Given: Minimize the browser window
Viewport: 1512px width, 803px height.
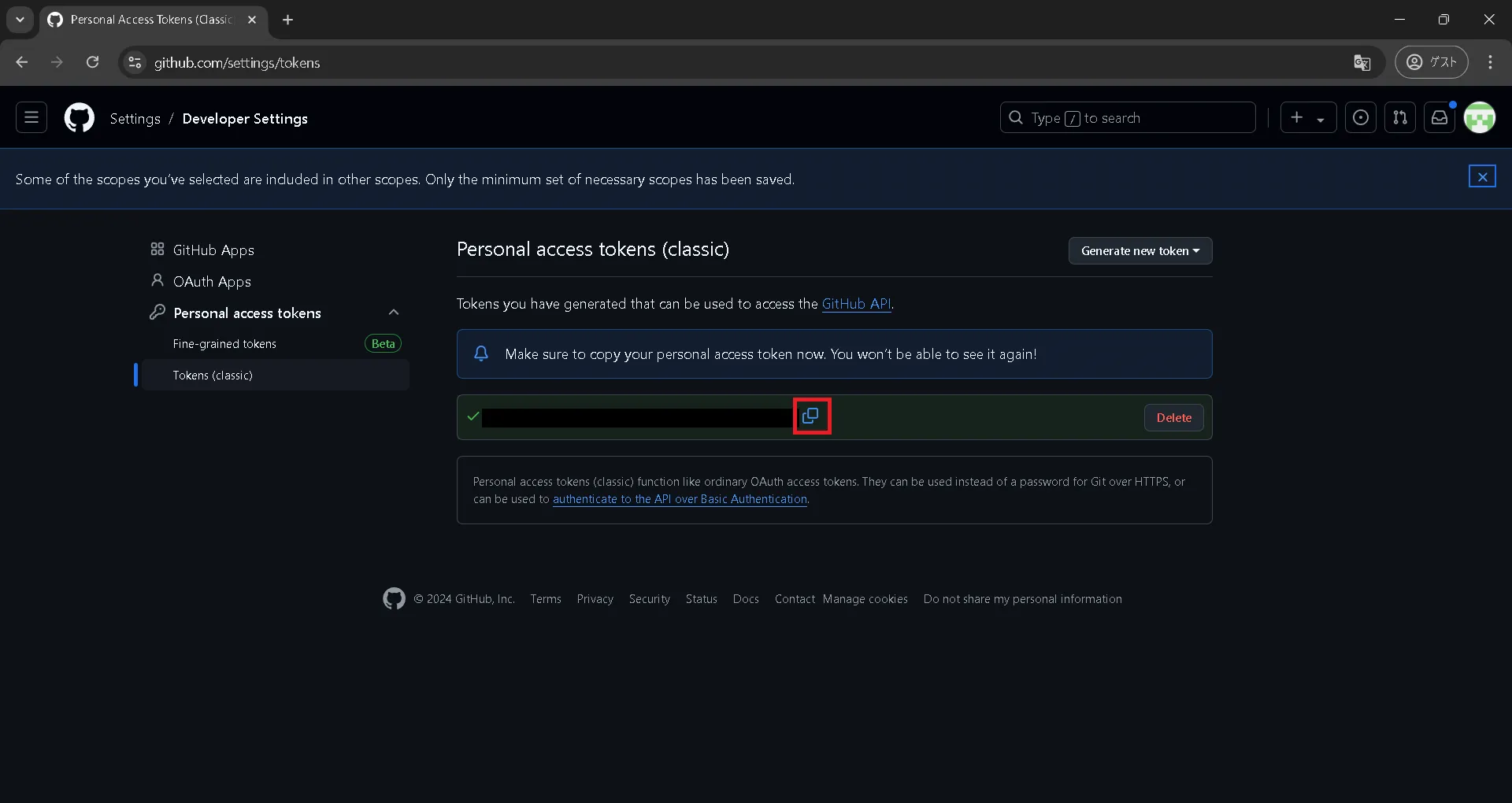Looking at the screenshot, I should click(1399, 20).
